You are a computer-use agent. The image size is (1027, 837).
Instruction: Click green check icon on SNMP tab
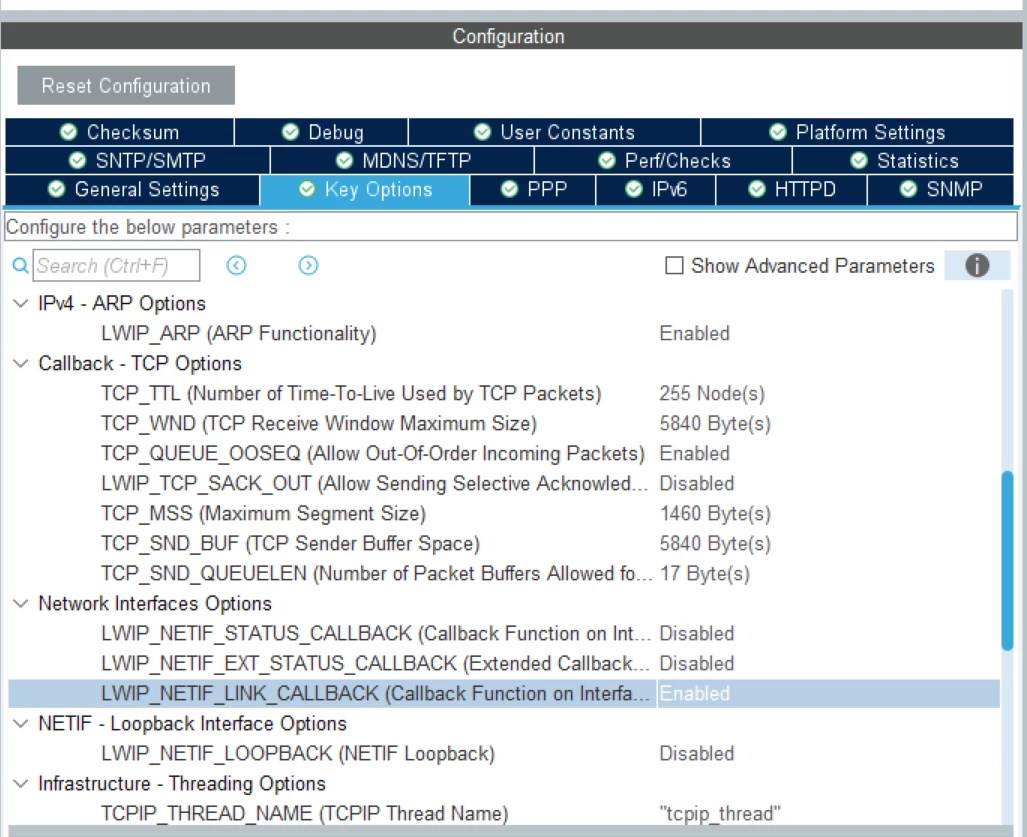coord(908,189)
